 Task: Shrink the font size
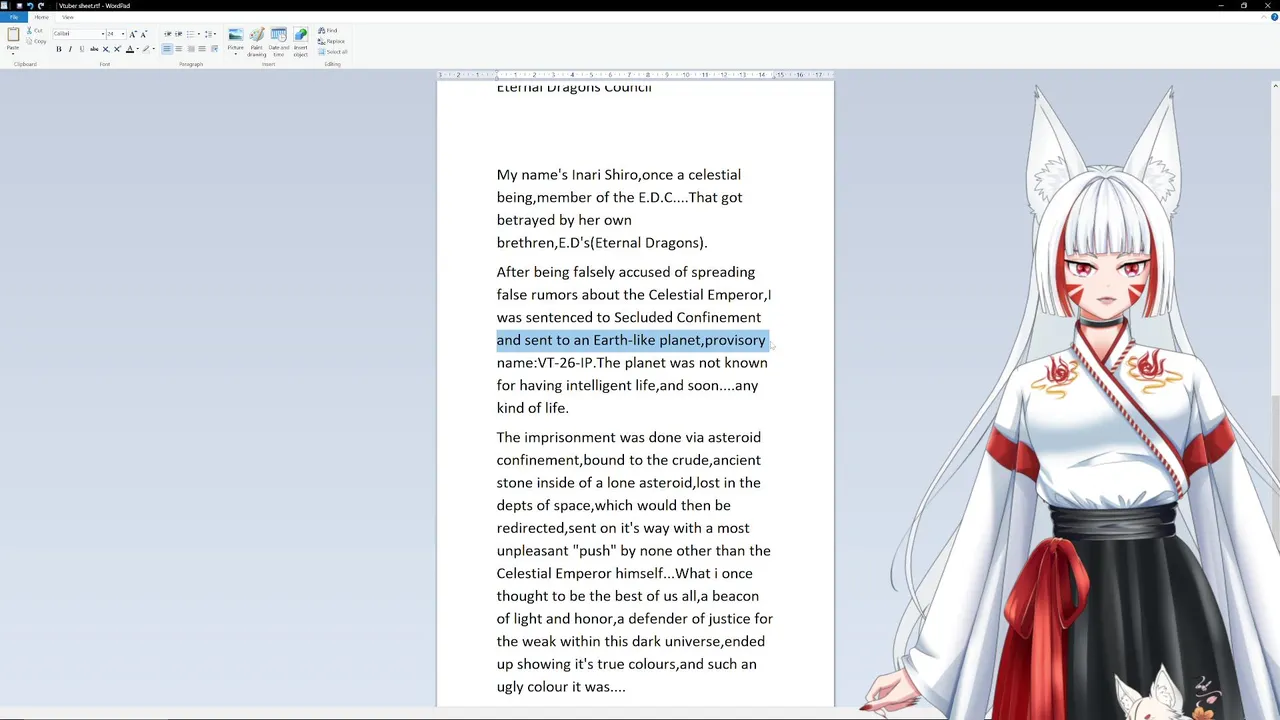click(144, 34)
